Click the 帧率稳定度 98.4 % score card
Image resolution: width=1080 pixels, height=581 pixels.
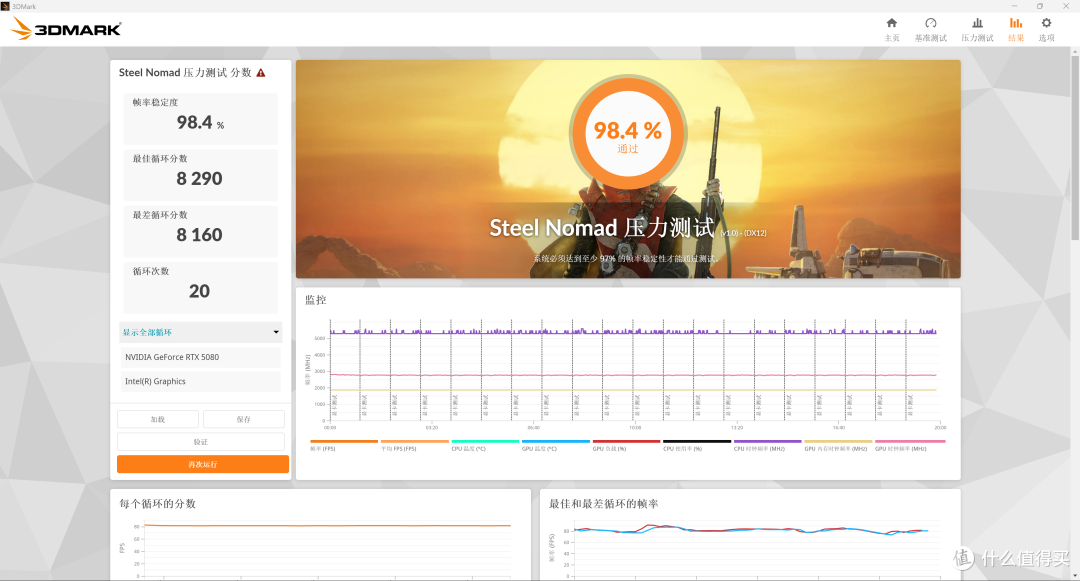(200, 118)
